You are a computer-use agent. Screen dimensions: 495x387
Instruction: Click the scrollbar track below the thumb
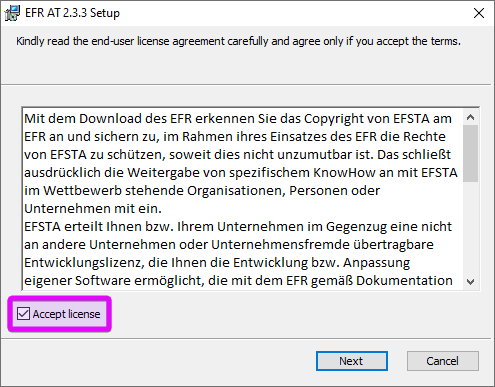pyautogui.click(x=470, y=228)
